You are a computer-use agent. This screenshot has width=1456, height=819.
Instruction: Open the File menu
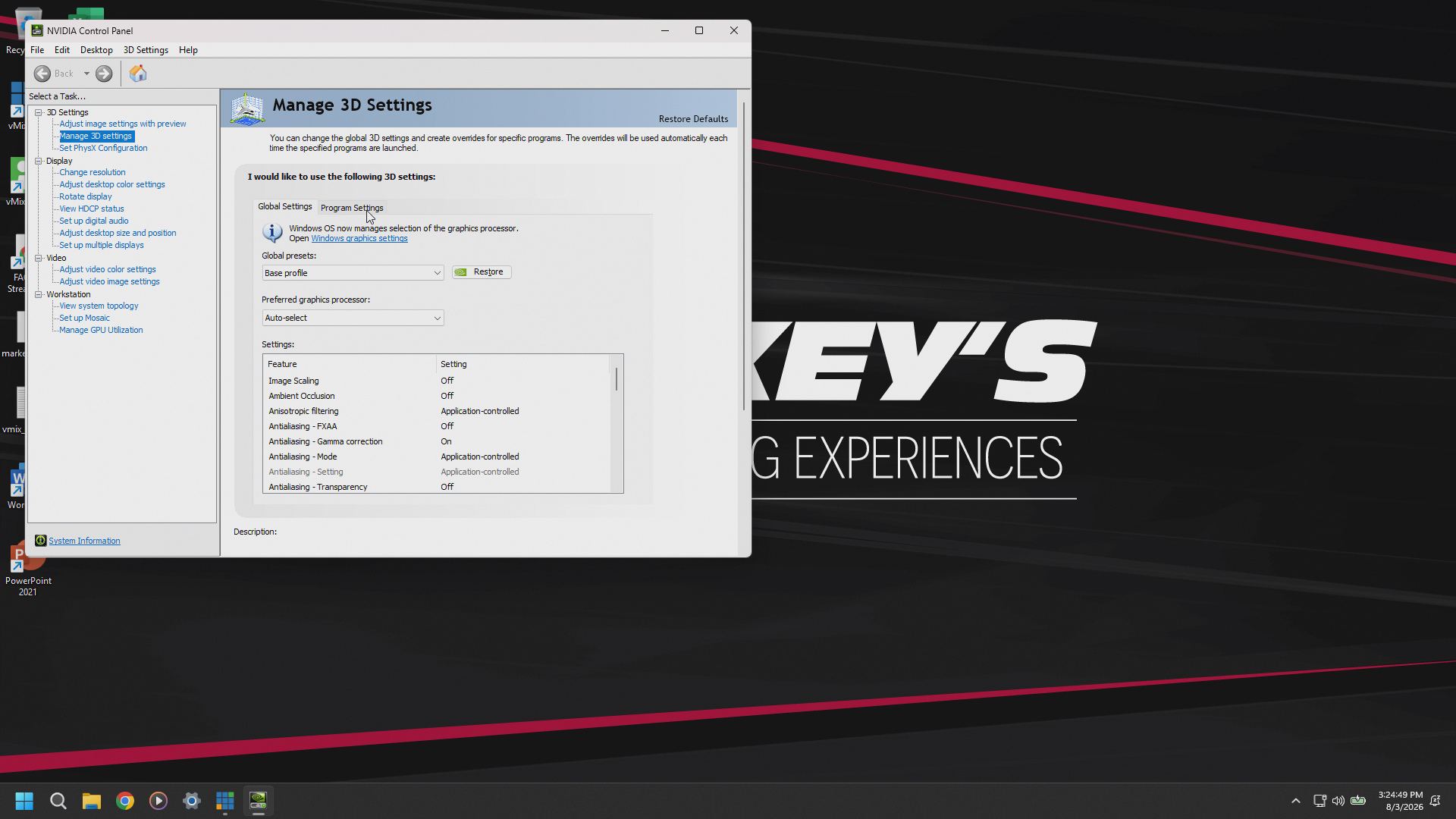tap(37, 50)
